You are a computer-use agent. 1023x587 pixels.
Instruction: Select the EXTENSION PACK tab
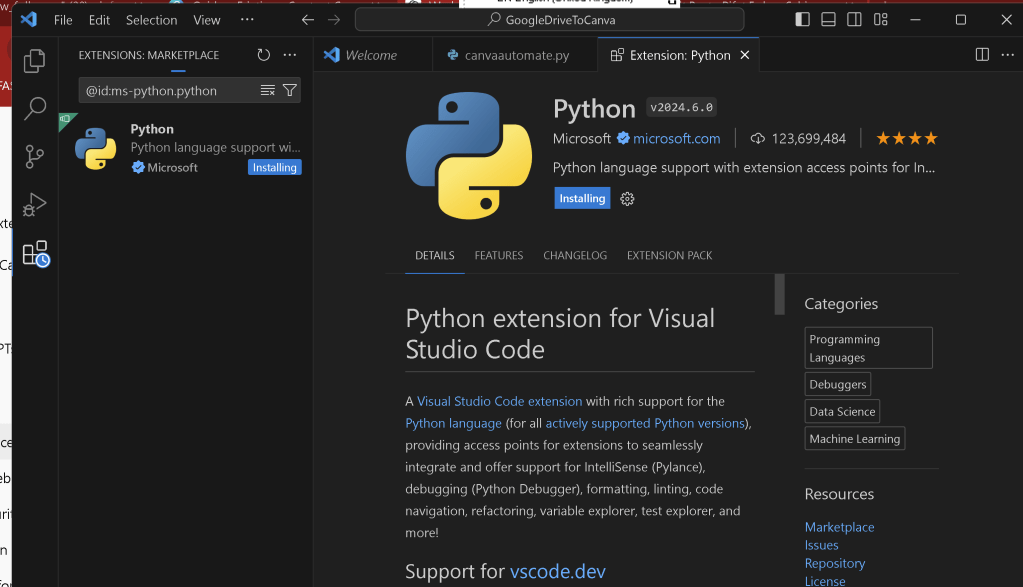pyautogui.click(x=669, y=256)
